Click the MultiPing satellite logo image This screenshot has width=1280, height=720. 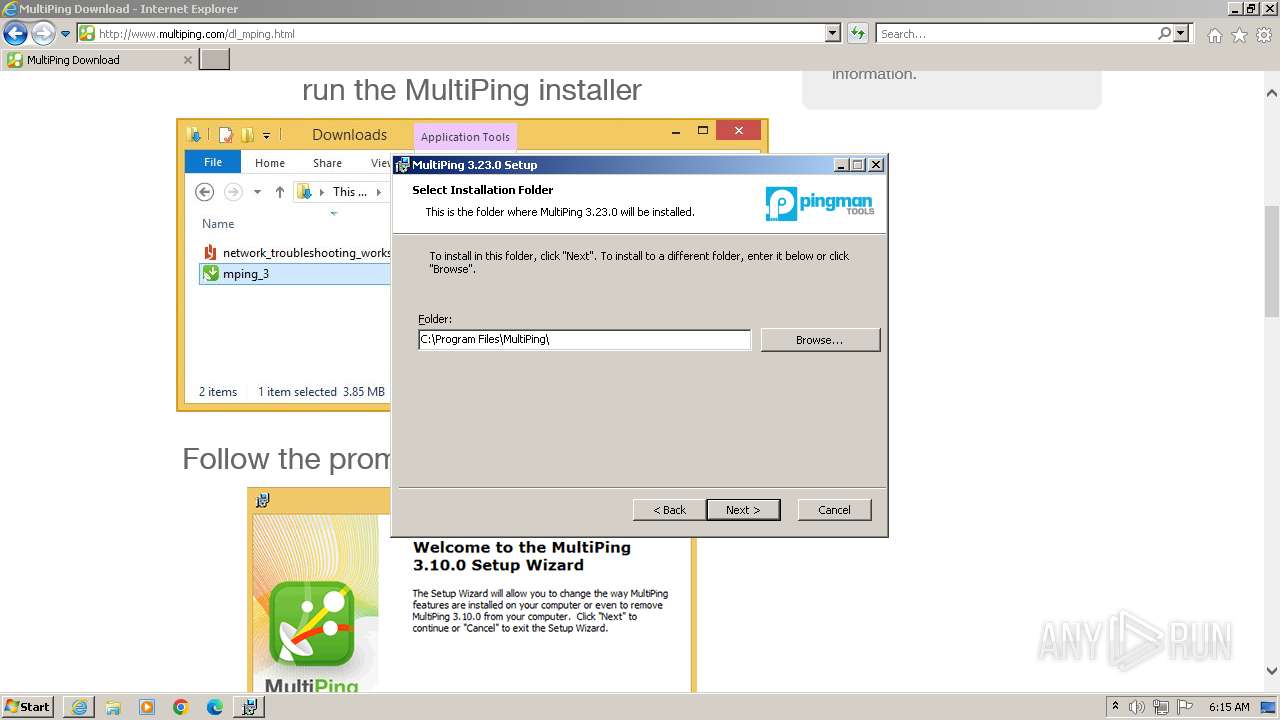click(312, 626)
